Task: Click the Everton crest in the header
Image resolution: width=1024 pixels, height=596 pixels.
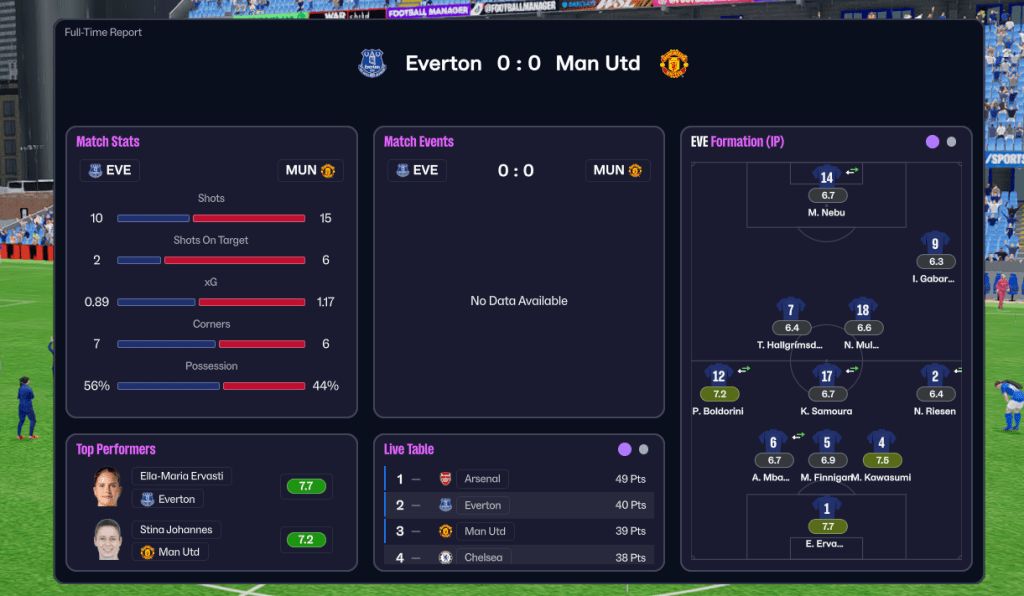Action: (372, 64)
